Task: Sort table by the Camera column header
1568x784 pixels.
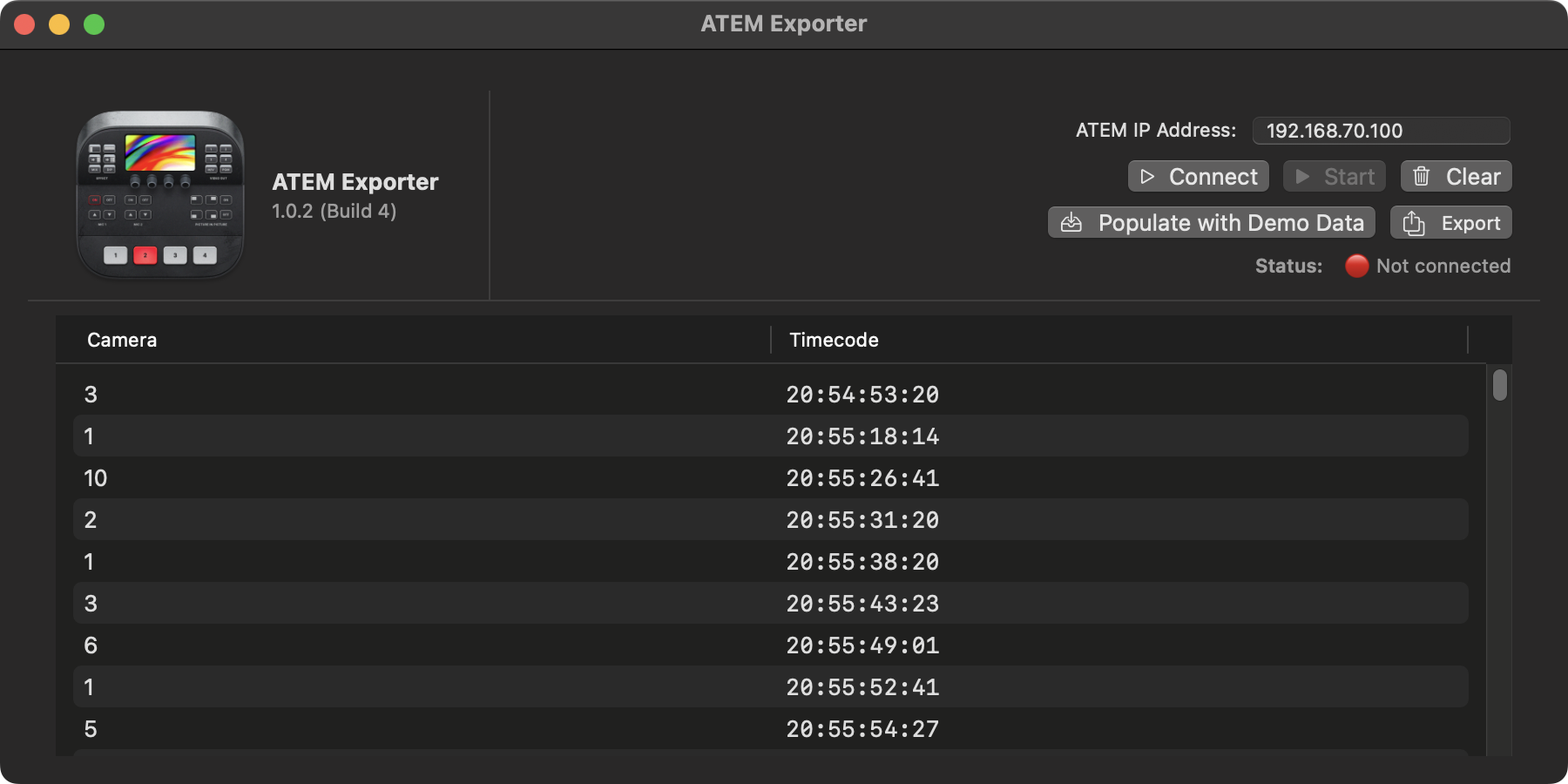Action: (122, 340)
